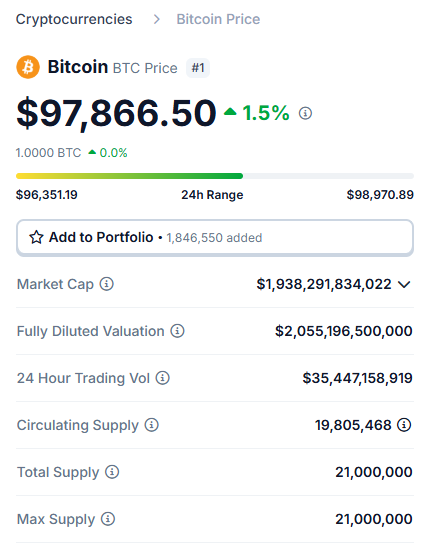Expand Market Cap chevron dropdown
426x549 pixels.
(x=404, y=285)
